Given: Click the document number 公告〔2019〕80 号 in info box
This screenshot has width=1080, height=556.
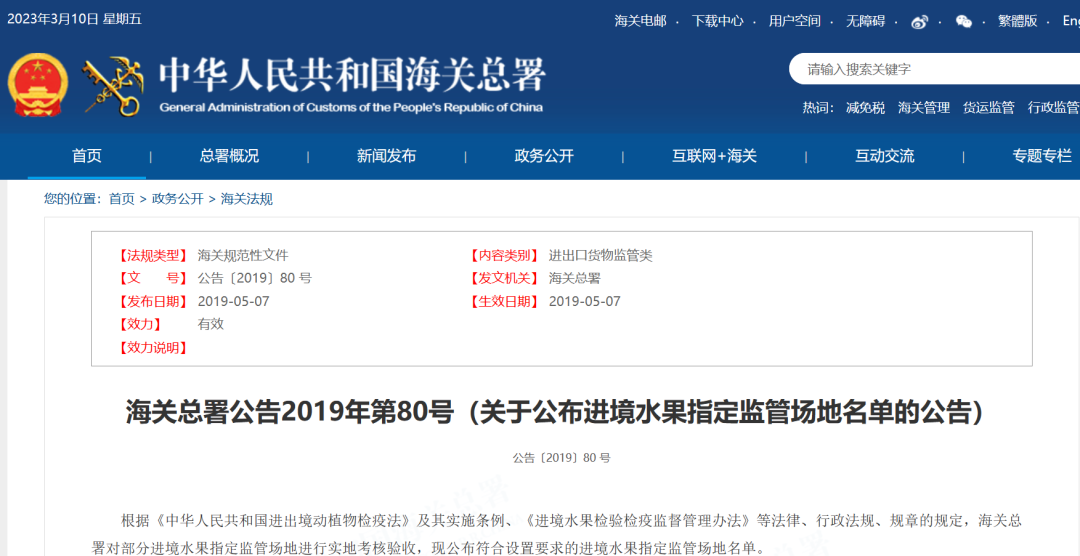Looking at the screenshot, I should 255,278.
